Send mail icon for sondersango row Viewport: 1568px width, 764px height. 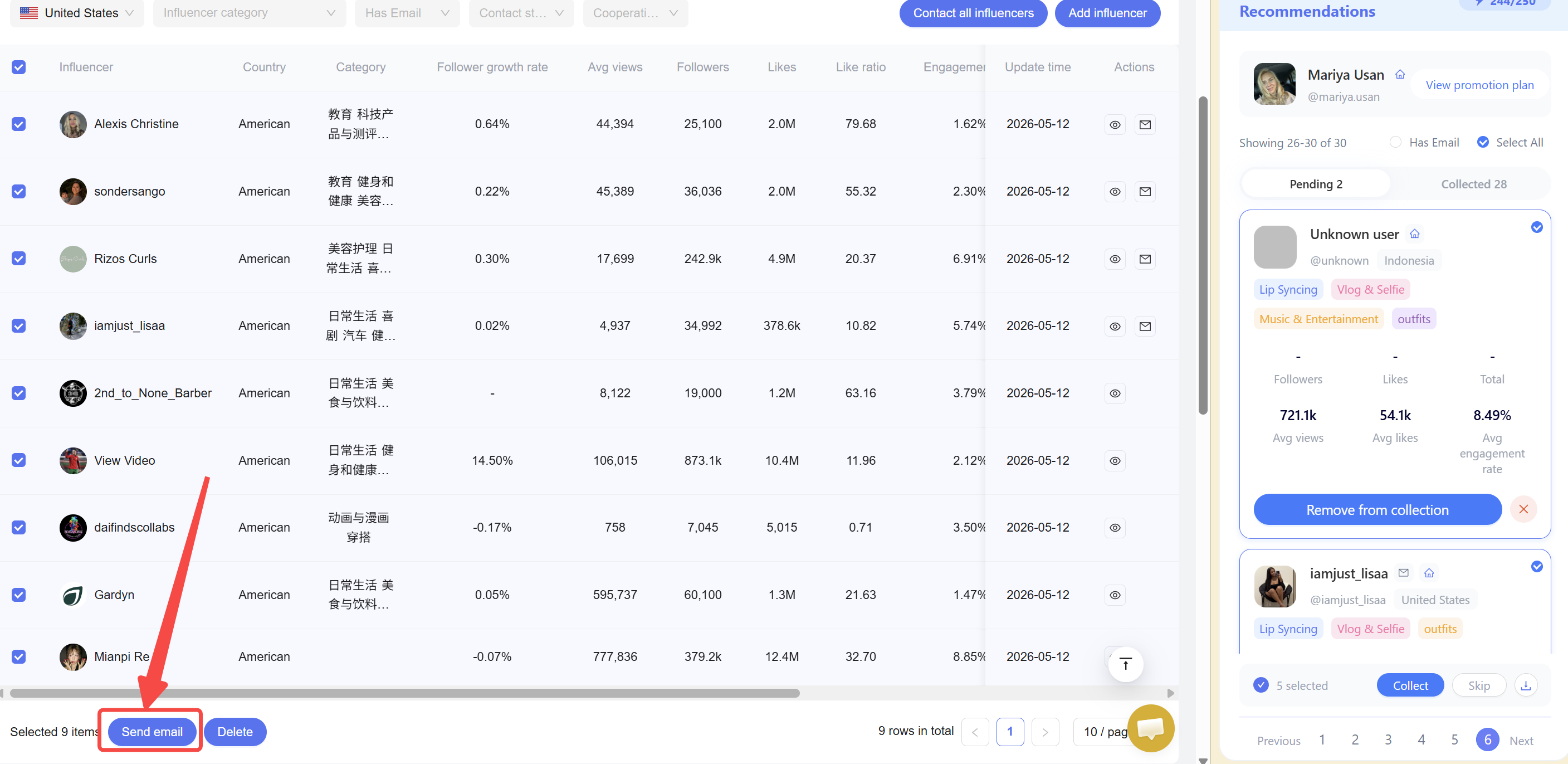1145,191
